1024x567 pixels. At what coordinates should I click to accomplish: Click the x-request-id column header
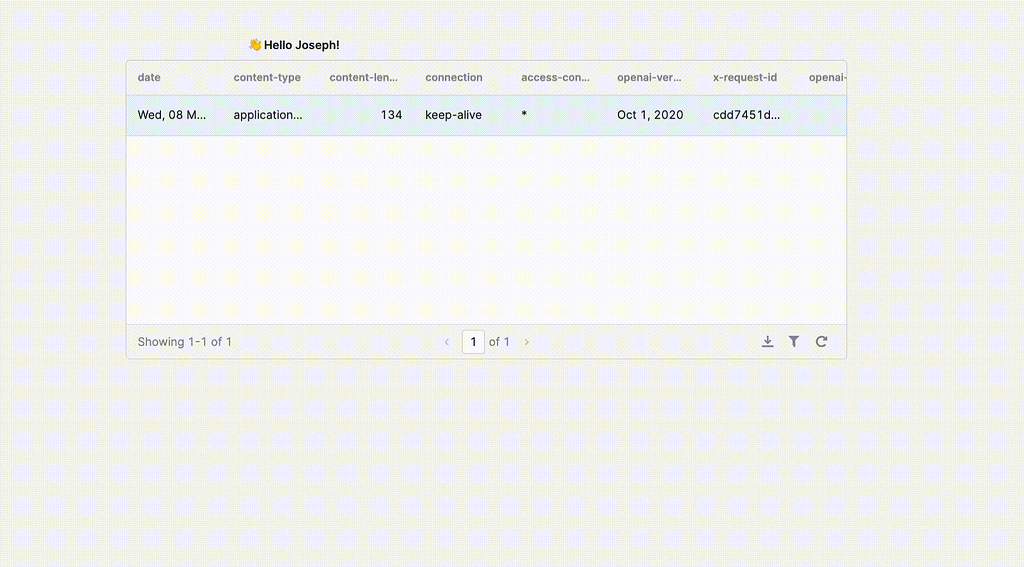coord(745,78)
